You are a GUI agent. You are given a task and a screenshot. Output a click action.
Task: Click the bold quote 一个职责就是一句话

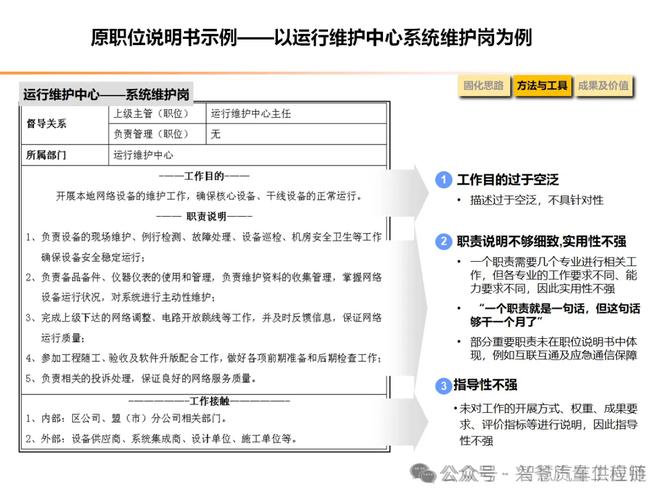[555, 315]
